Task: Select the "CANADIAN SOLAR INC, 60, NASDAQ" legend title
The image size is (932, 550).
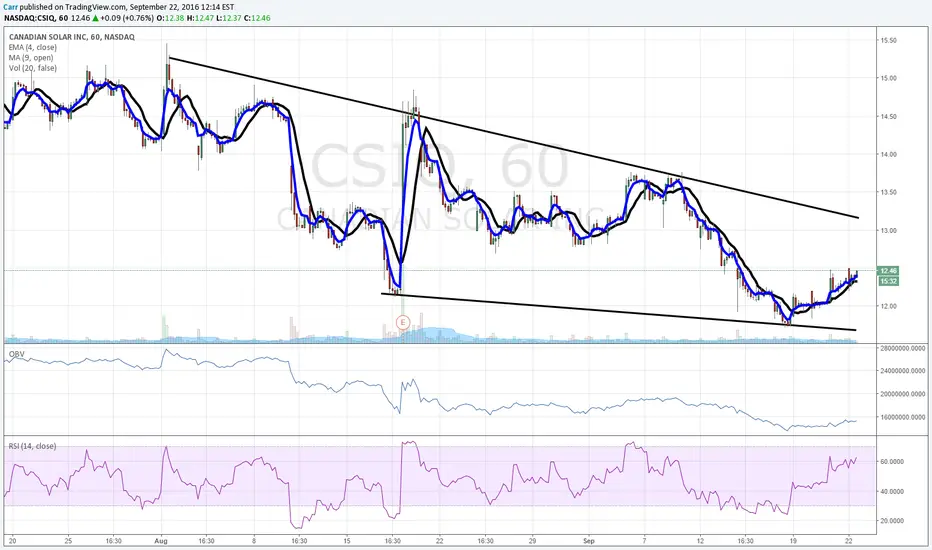Action: tap(72, 37)
